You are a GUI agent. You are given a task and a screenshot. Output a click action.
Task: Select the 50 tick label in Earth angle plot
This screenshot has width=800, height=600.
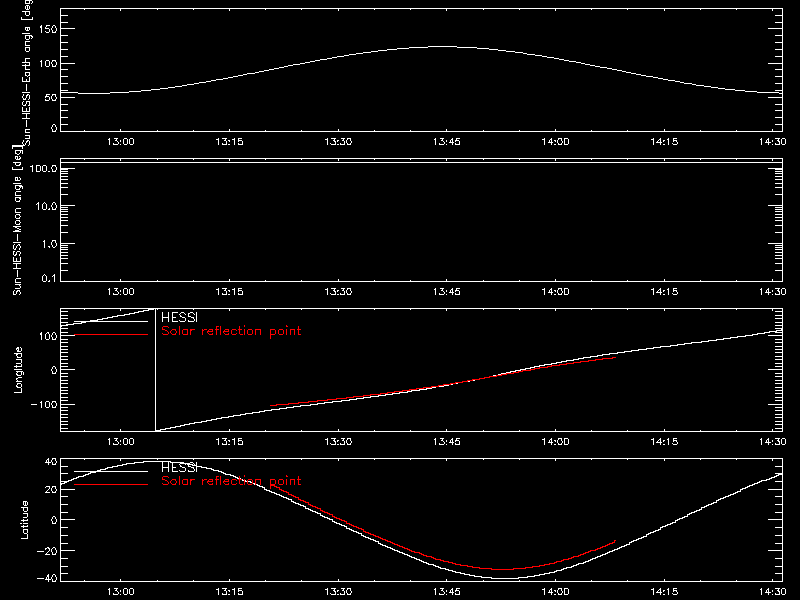51,97
